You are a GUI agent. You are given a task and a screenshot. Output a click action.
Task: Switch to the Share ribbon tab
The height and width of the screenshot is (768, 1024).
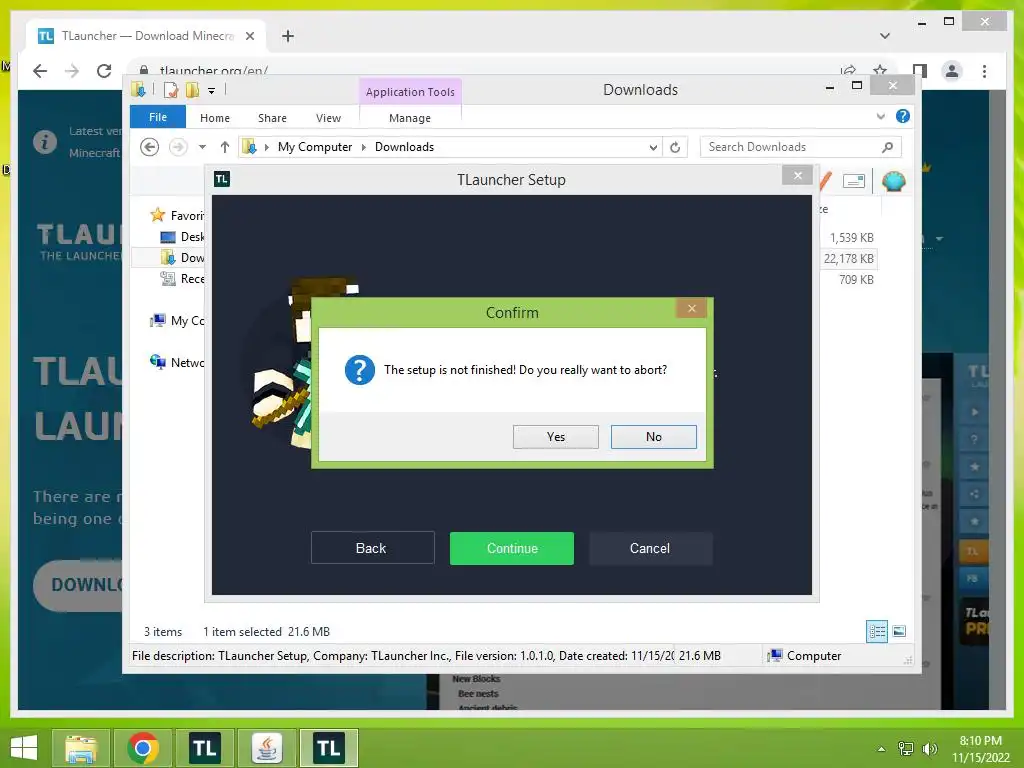[272, 118]
